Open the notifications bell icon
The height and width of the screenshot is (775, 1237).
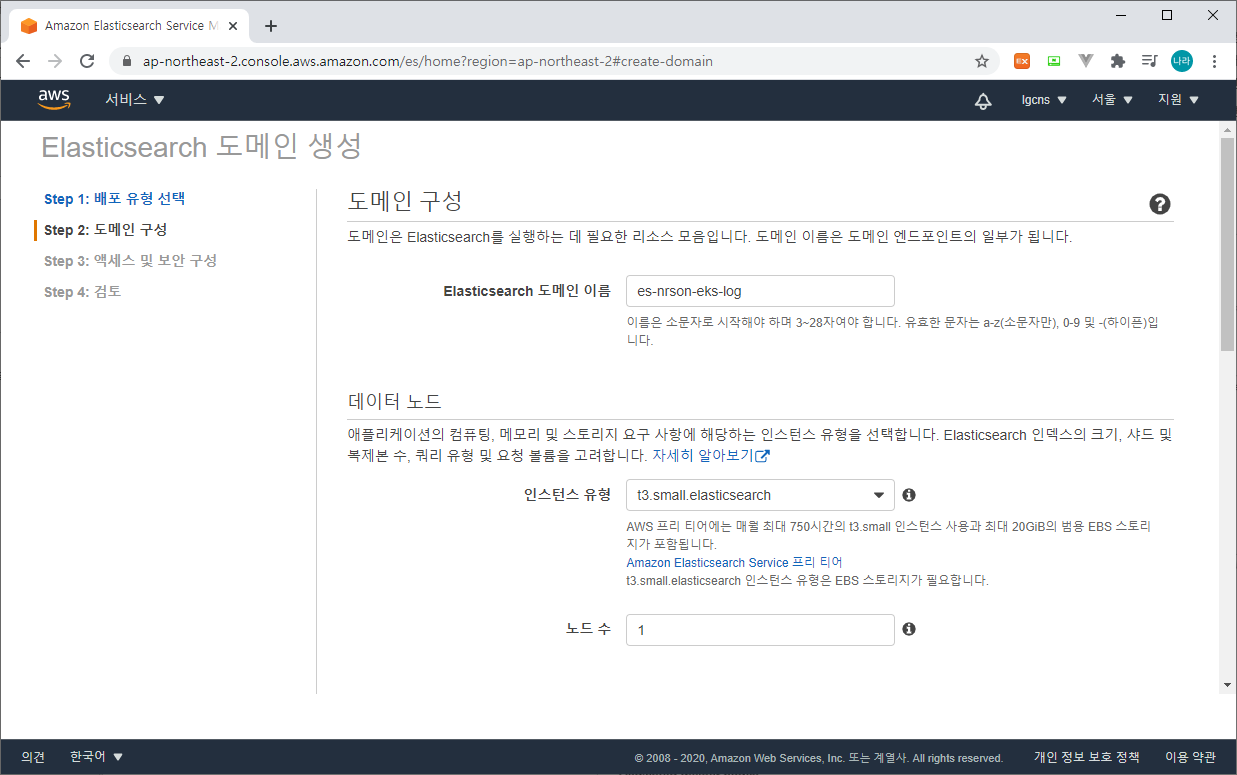click(983, 100)
